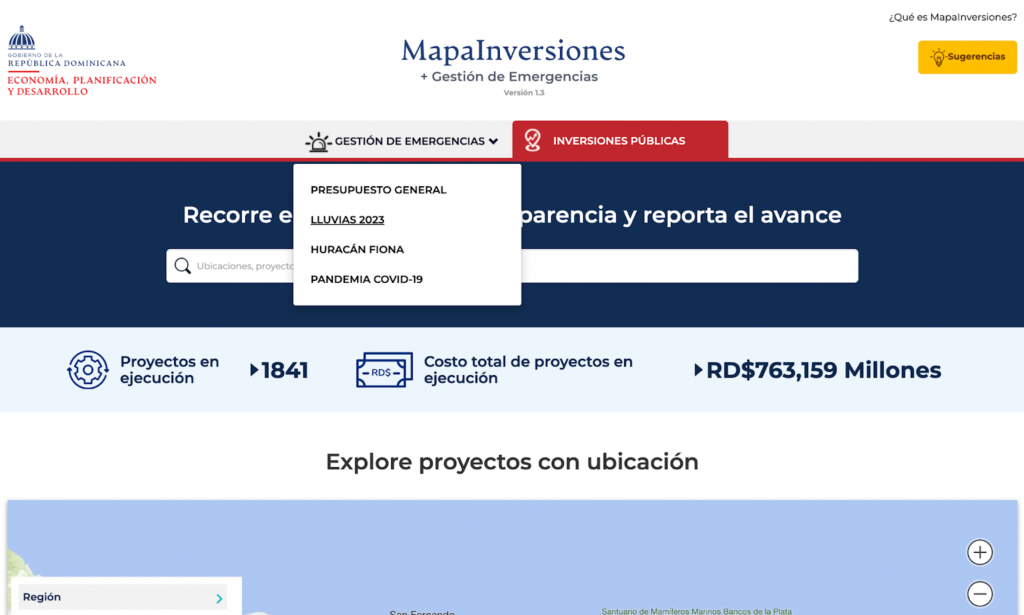The image size is (1024, 615).
Task: Open the Lluvias 2023 menu entry
Action: coord(347,220)
